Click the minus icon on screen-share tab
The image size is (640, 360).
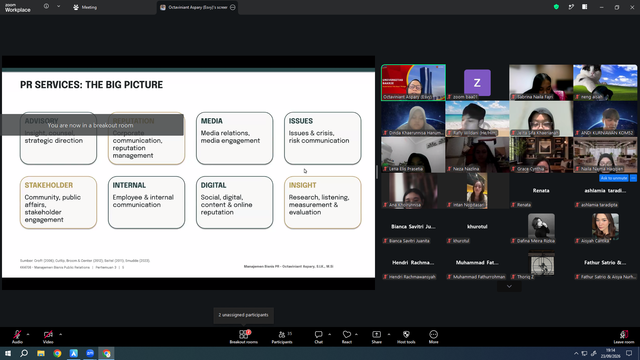233,7
